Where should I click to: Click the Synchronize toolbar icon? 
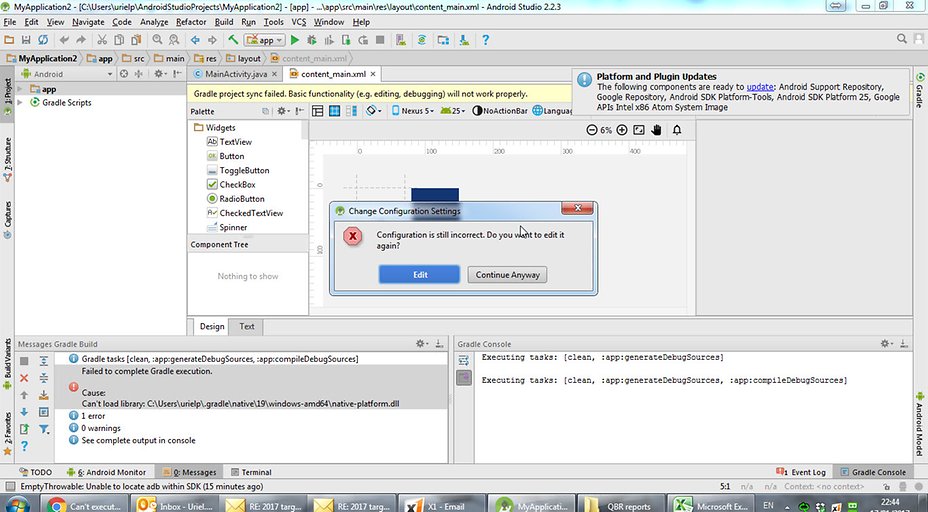pyautogui.click(x=43, y=40)
